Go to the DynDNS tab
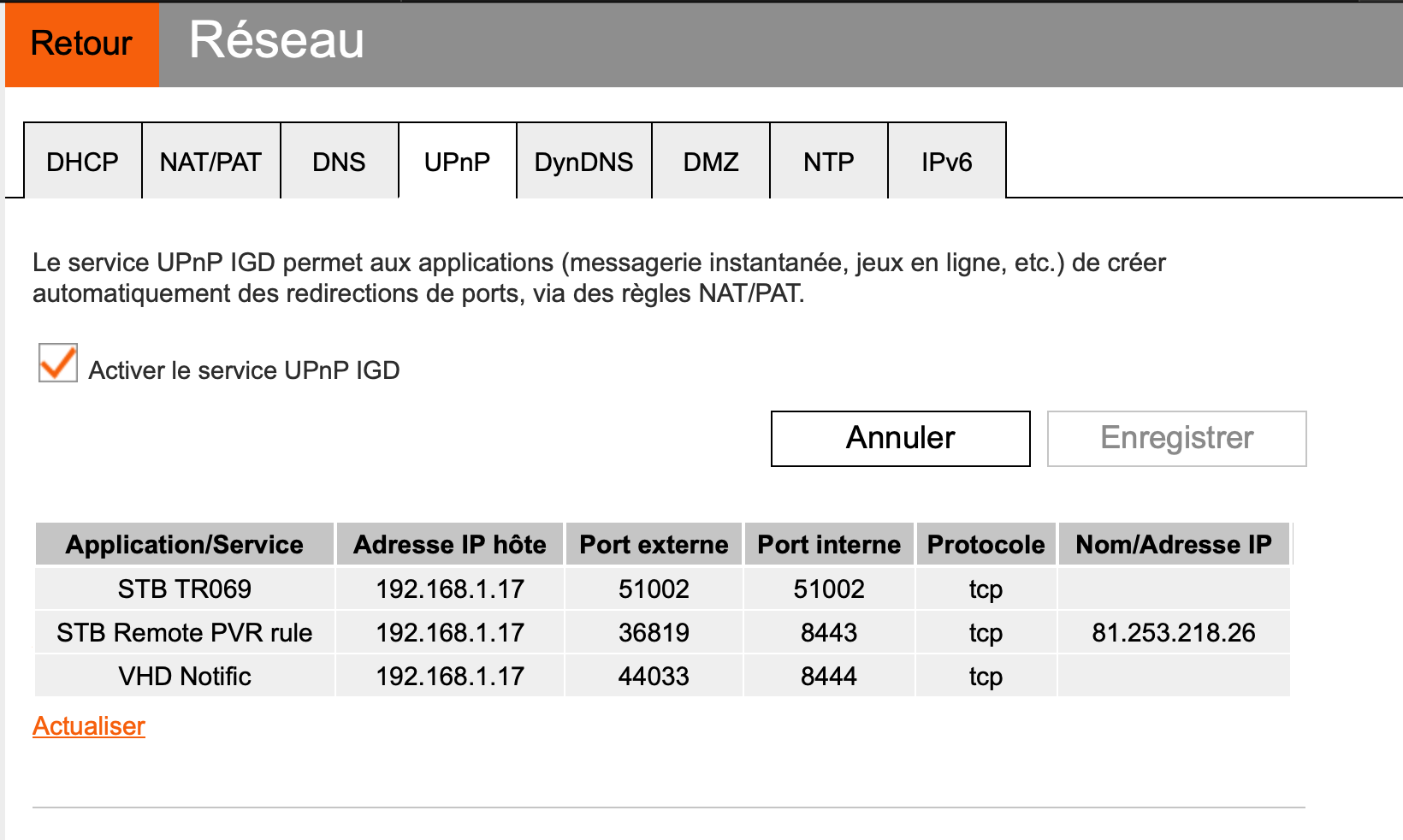The height and width of the screenshot is (840, 1403). [583, 162]
